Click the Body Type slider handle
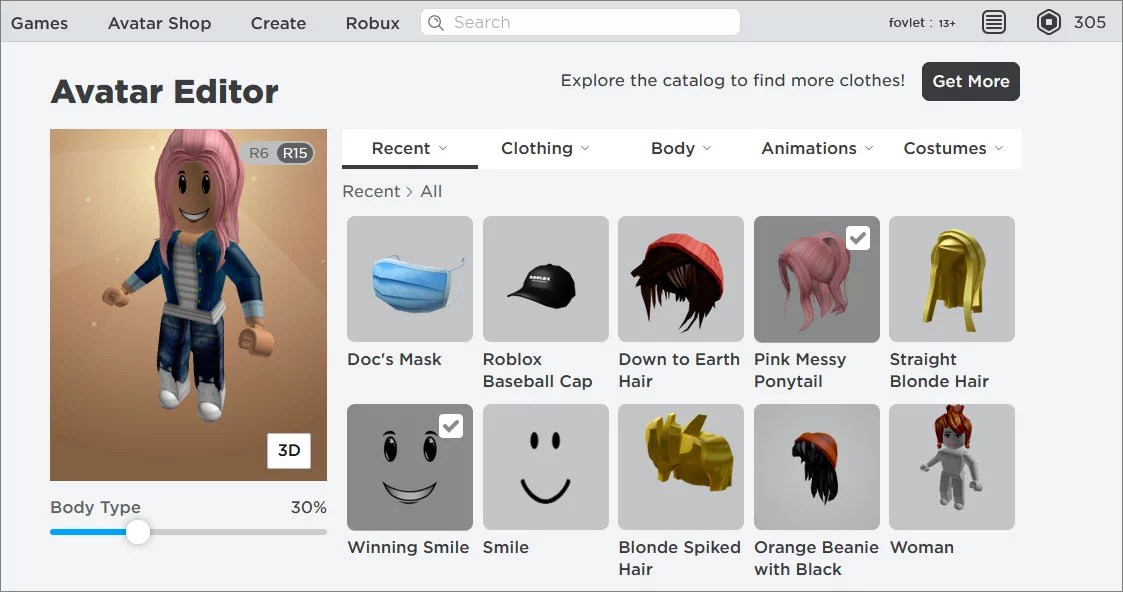 pos(137,533)
